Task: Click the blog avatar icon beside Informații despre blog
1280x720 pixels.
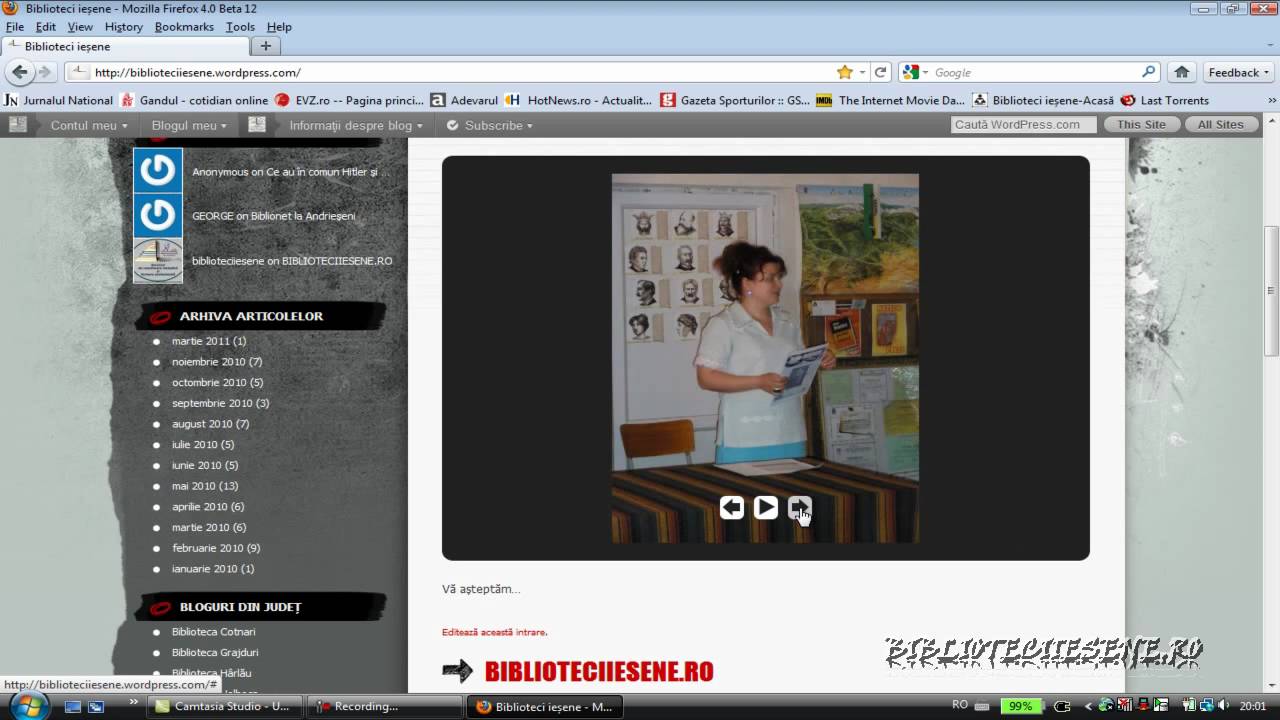Action: point(257,125)
